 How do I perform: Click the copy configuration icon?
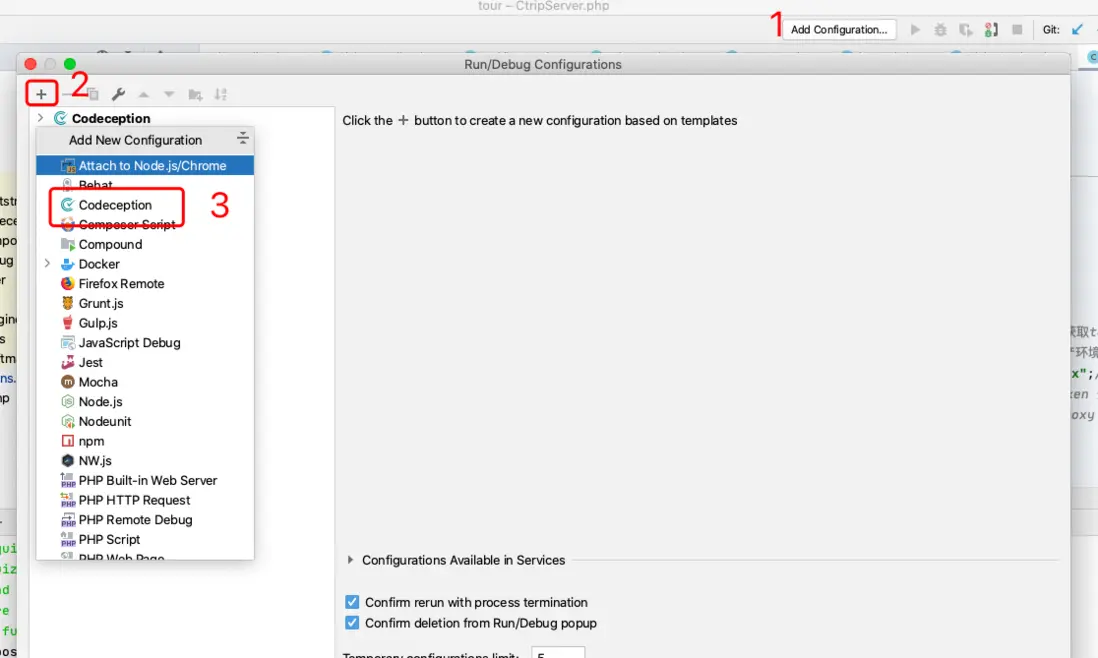click(x=92, y=94)
